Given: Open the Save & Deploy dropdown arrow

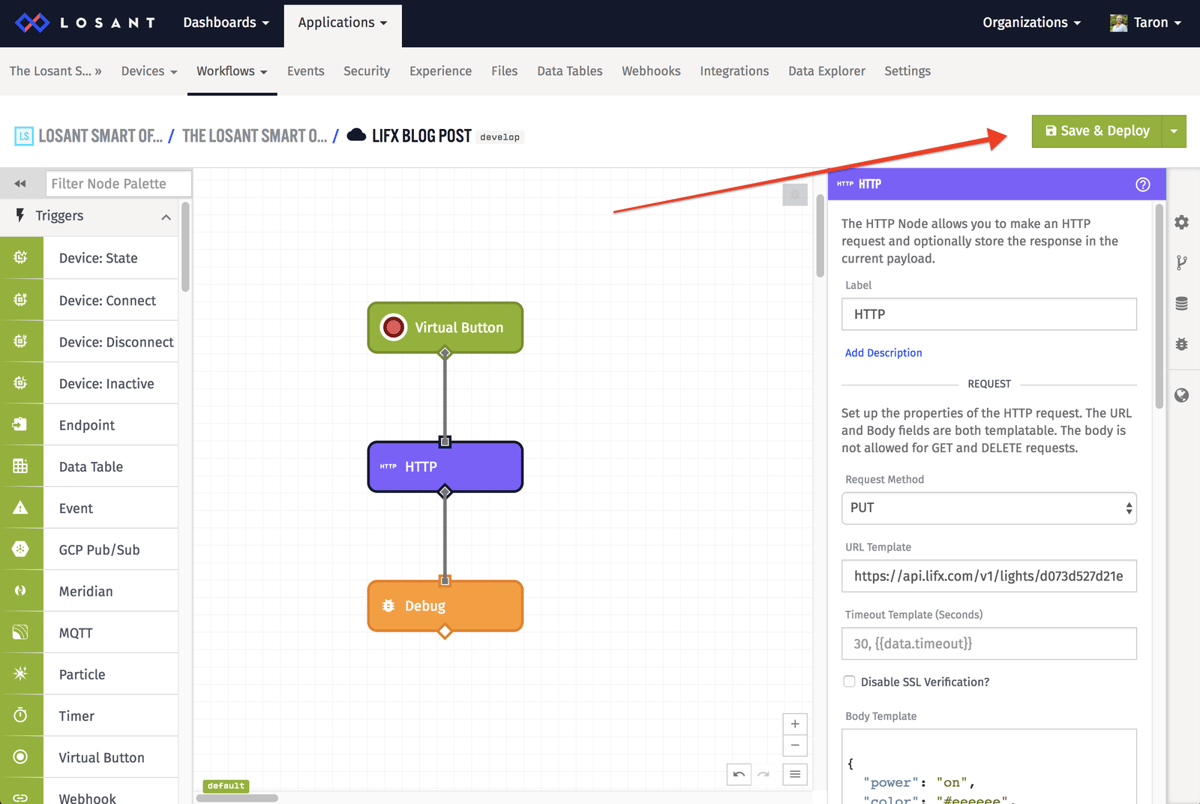Looking at the screenshot, I should (1172, 130).
